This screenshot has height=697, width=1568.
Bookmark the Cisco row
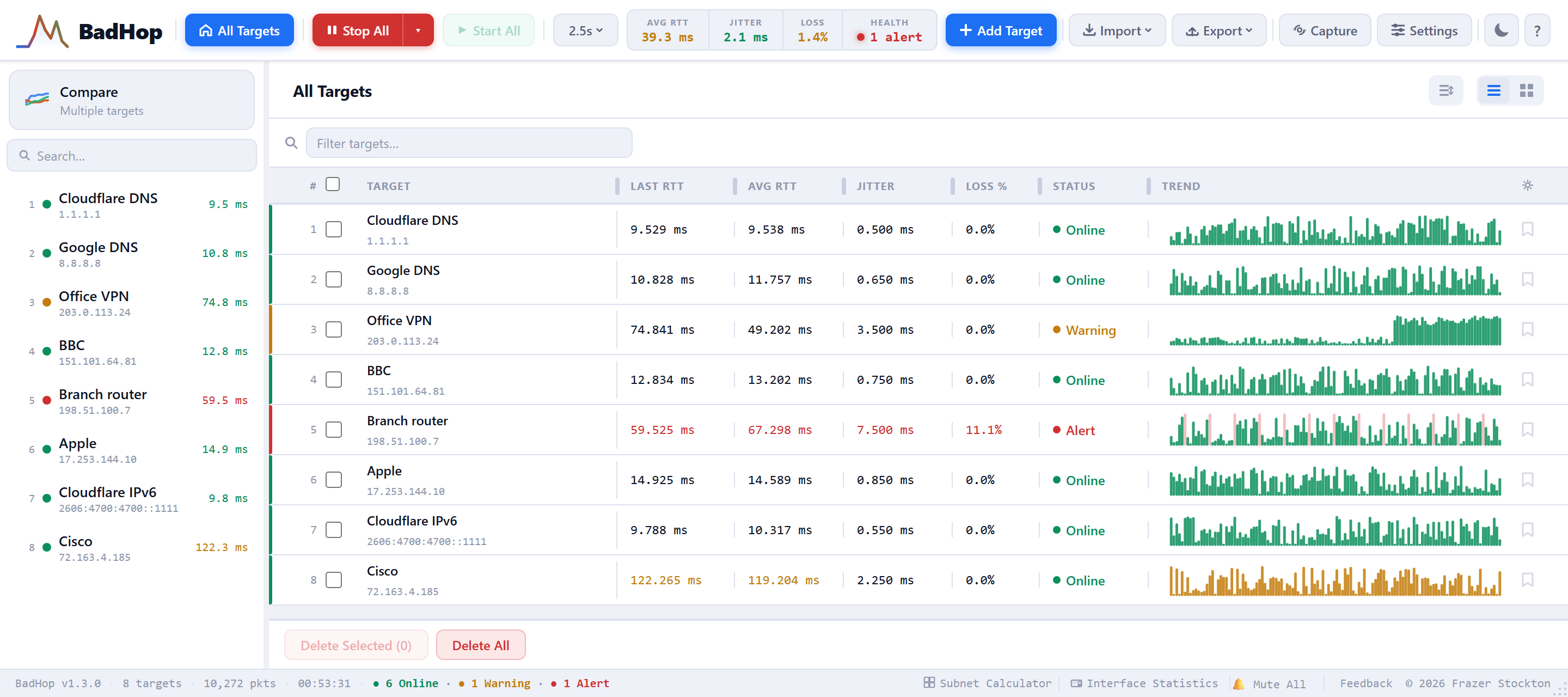click(x=1527, y=579)
